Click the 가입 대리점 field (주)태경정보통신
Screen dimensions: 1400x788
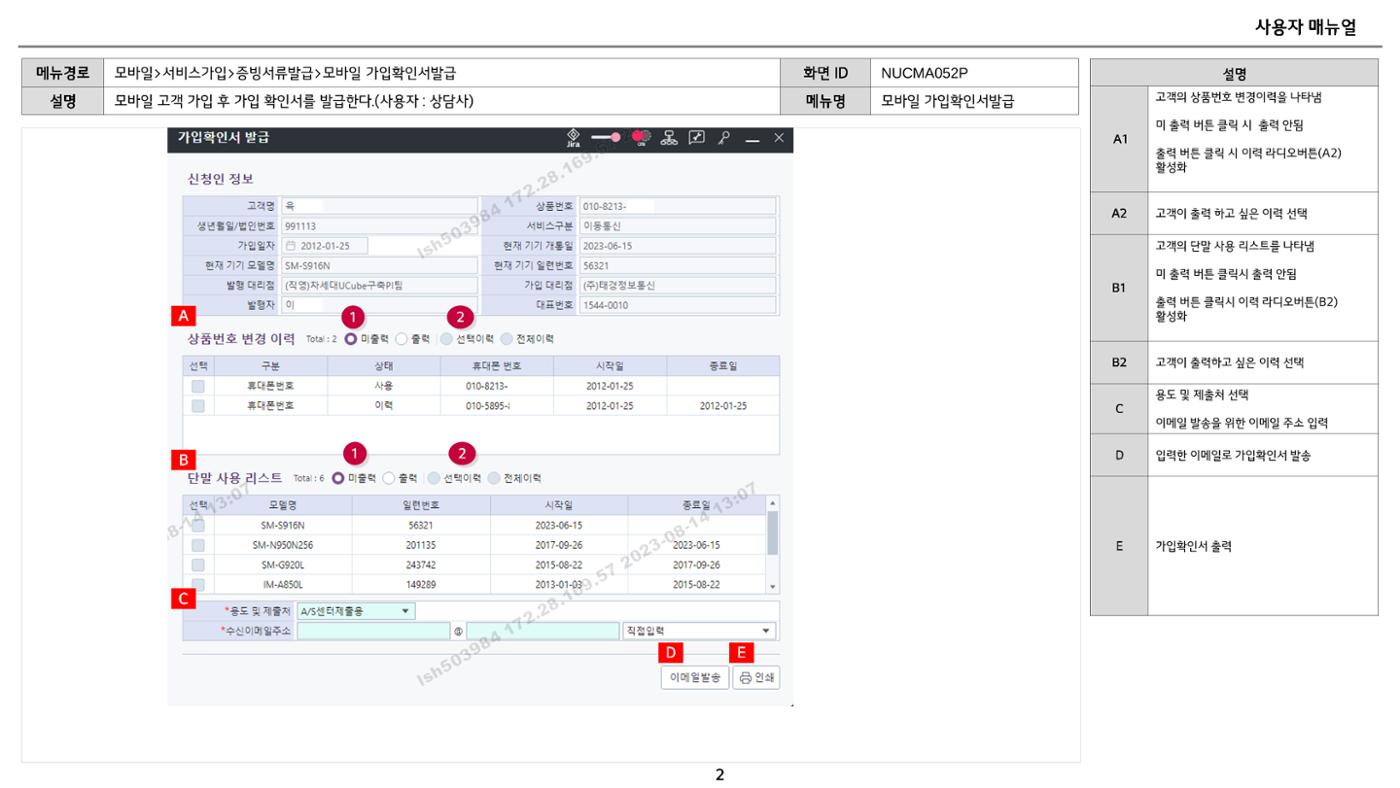[x=678, y=285]
